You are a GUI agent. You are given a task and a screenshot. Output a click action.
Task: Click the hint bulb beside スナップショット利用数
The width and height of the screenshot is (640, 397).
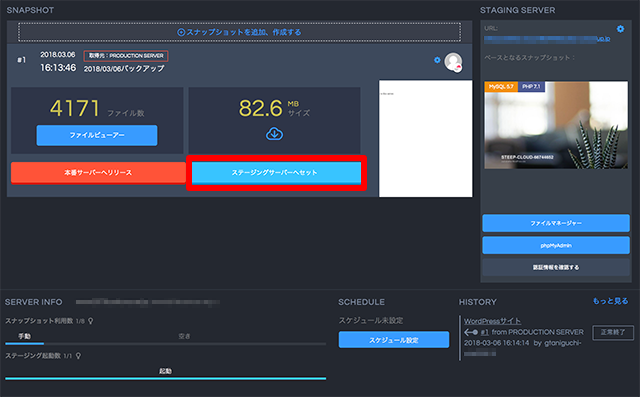click(x=91, y=321)
